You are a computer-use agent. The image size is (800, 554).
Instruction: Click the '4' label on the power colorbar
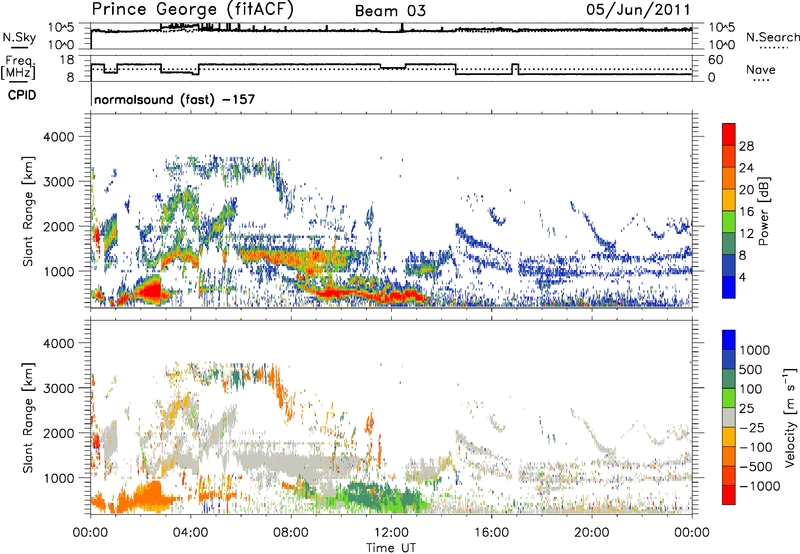[742, 277]
